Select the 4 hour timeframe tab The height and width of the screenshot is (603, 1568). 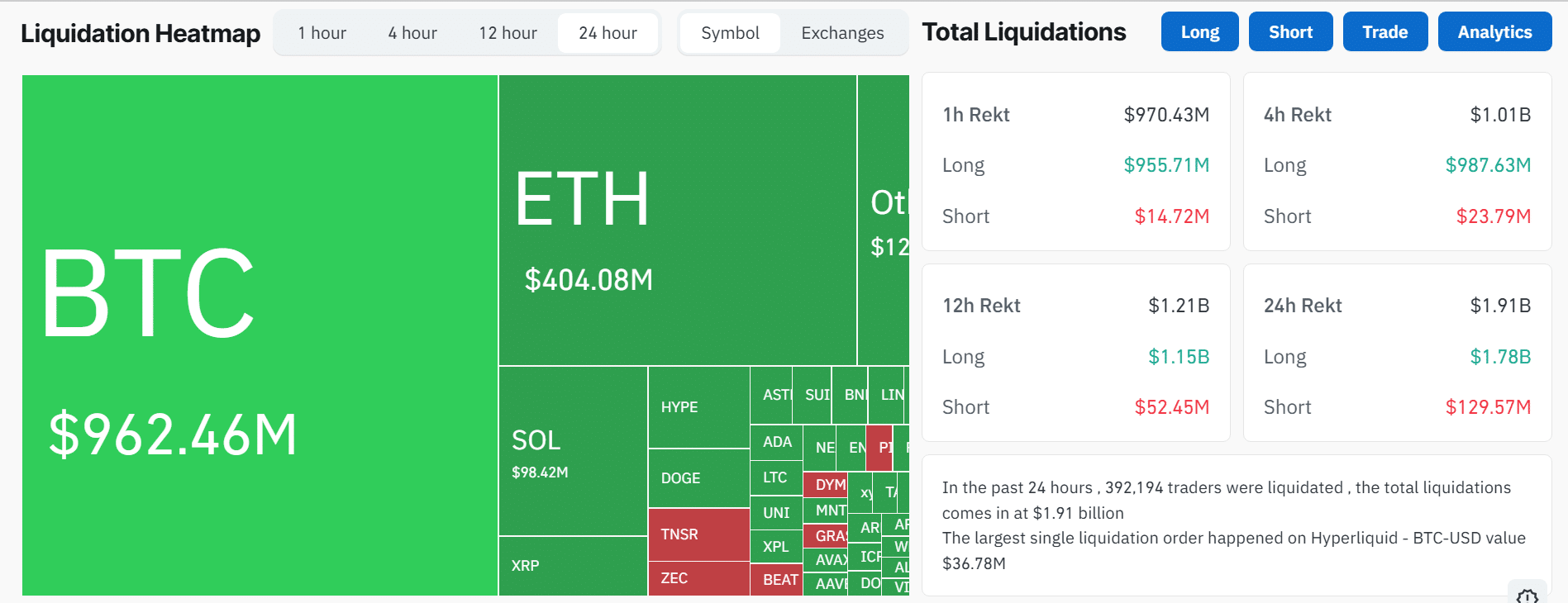[x=412, y=33]
